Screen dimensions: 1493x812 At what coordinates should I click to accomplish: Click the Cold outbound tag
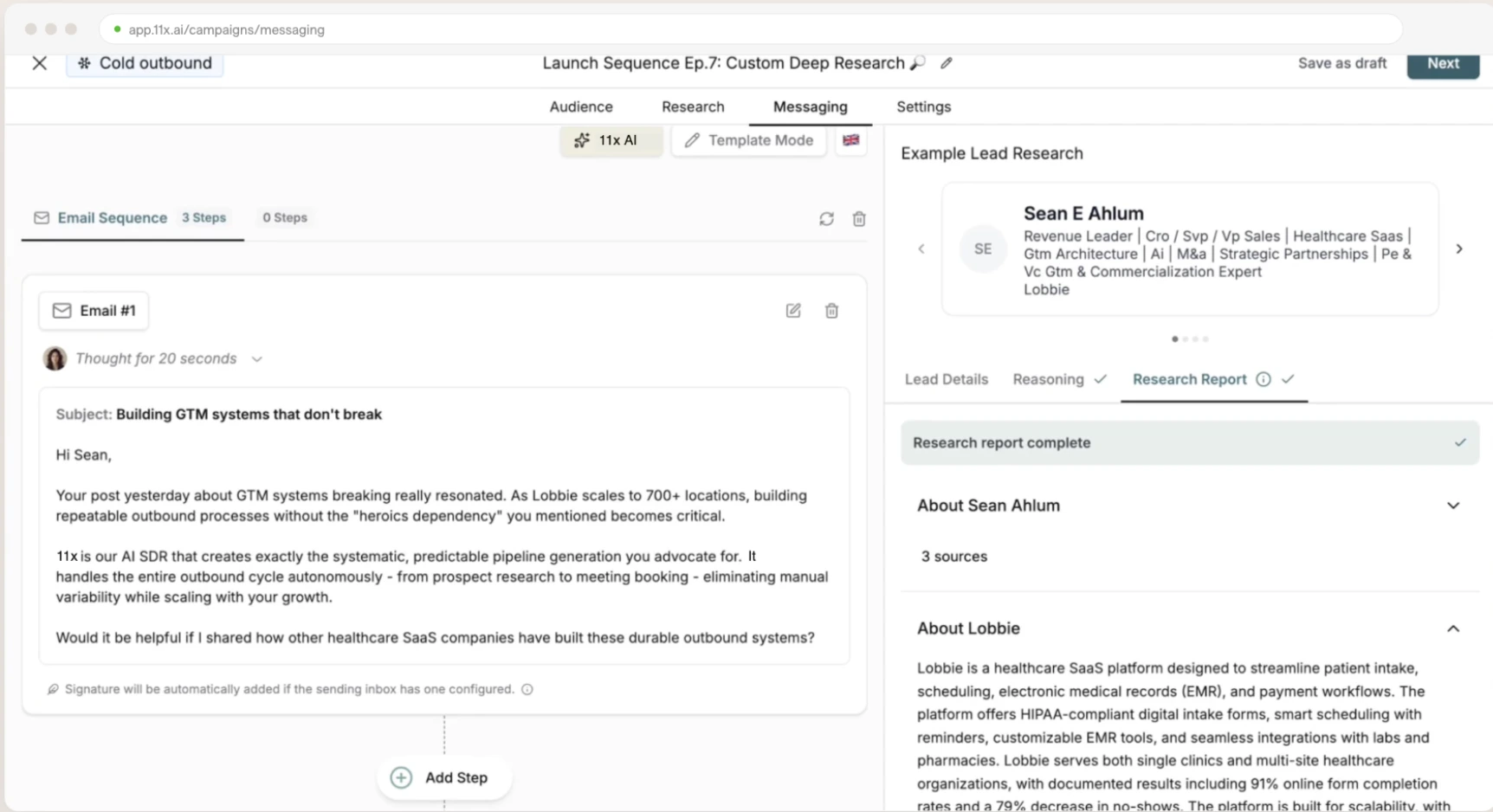pyautogui.click(x=145, y=63)
